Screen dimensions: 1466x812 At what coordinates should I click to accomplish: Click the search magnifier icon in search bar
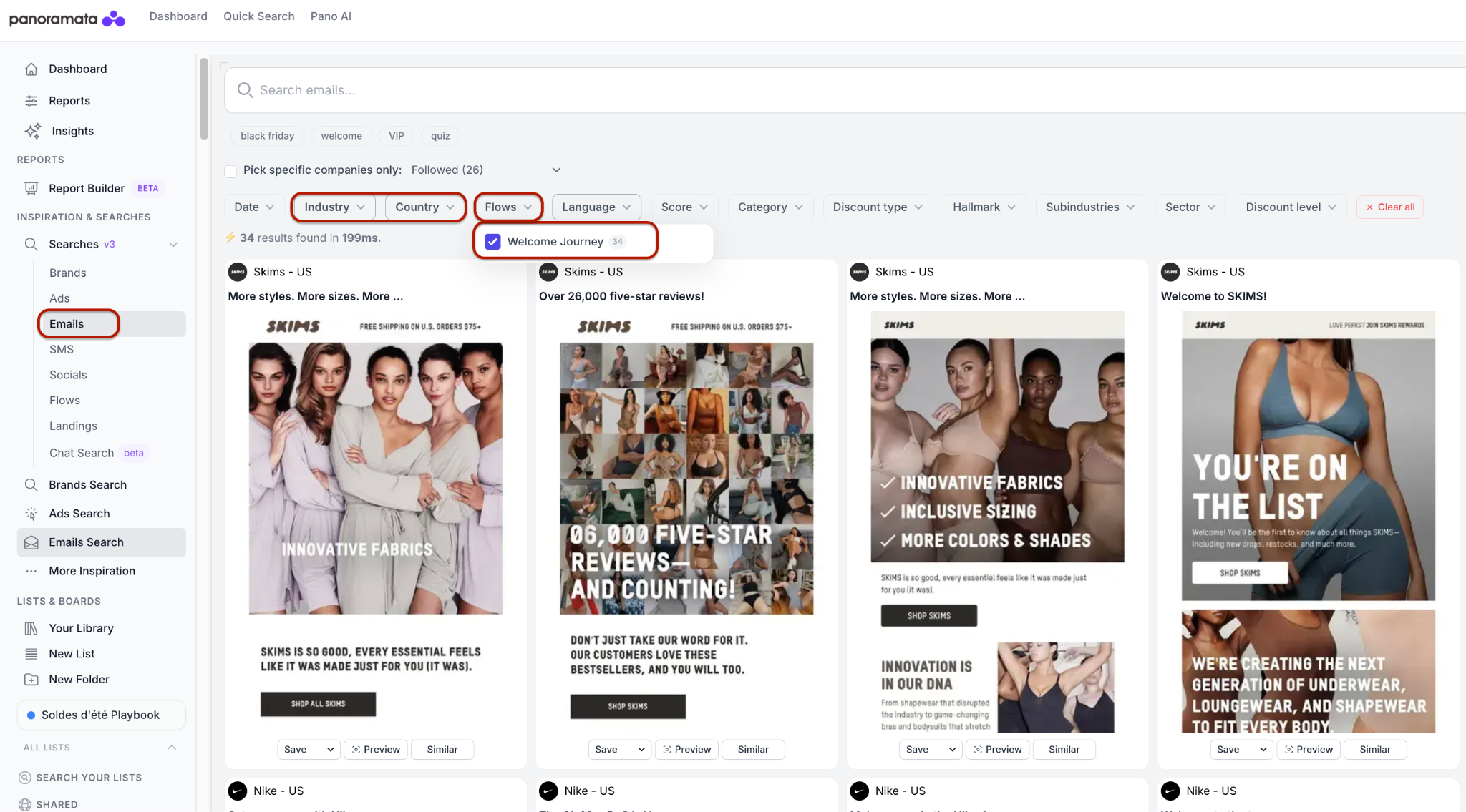[245, 90]
